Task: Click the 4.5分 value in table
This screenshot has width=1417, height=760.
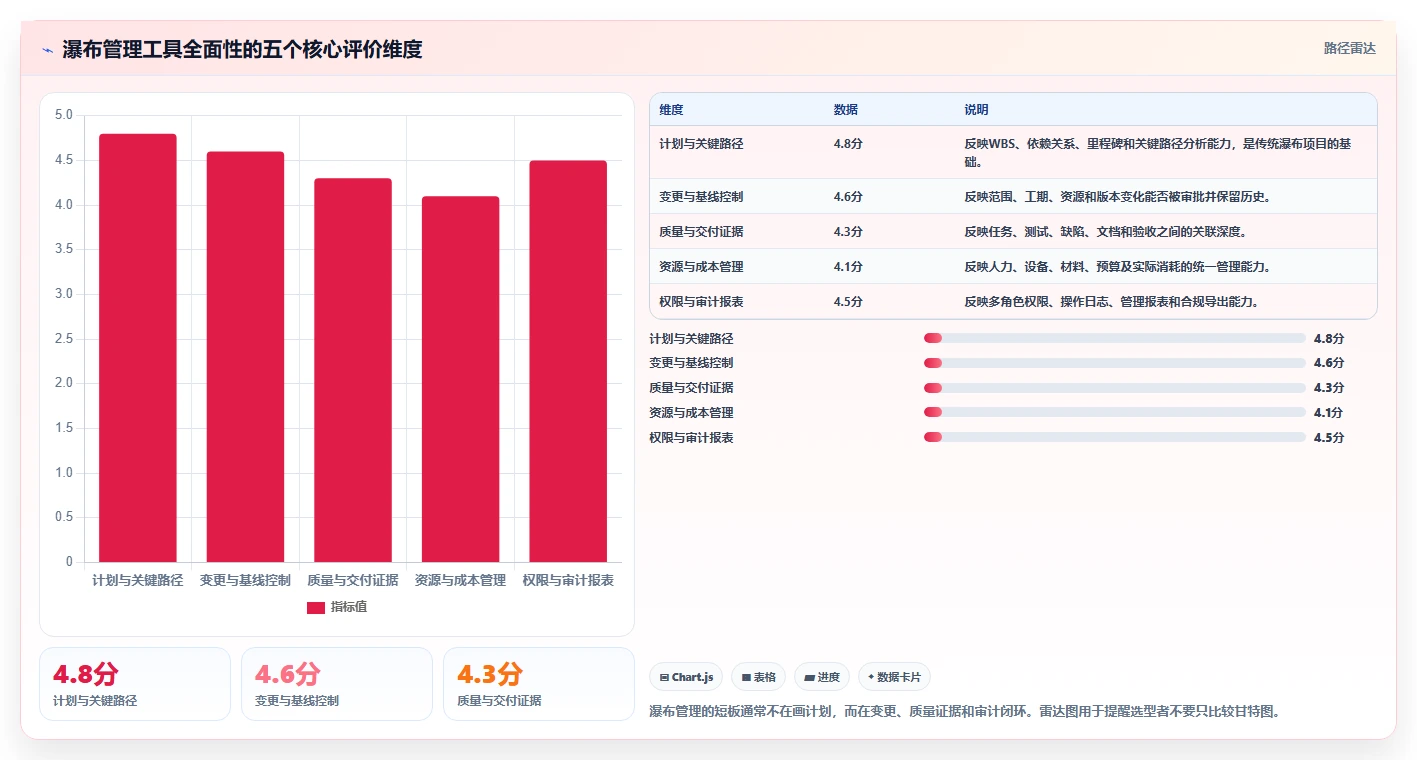Action: pyautogui.click(x=848, y=302)
